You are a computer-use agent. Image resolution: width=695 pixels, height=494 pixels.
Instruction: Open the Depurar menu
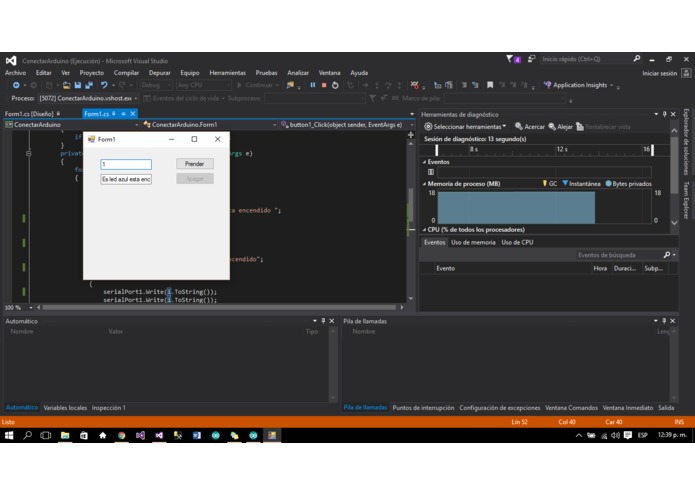160,73
